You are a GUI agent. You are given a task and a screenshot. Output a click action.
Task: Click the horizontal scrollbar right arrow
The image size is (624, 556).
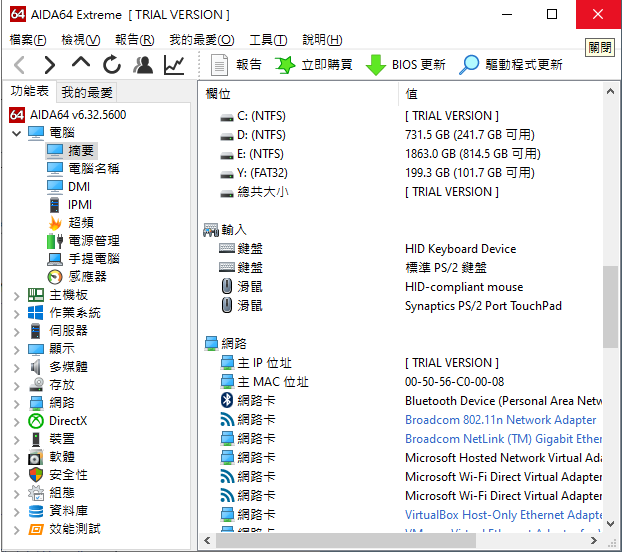(594, 540)
